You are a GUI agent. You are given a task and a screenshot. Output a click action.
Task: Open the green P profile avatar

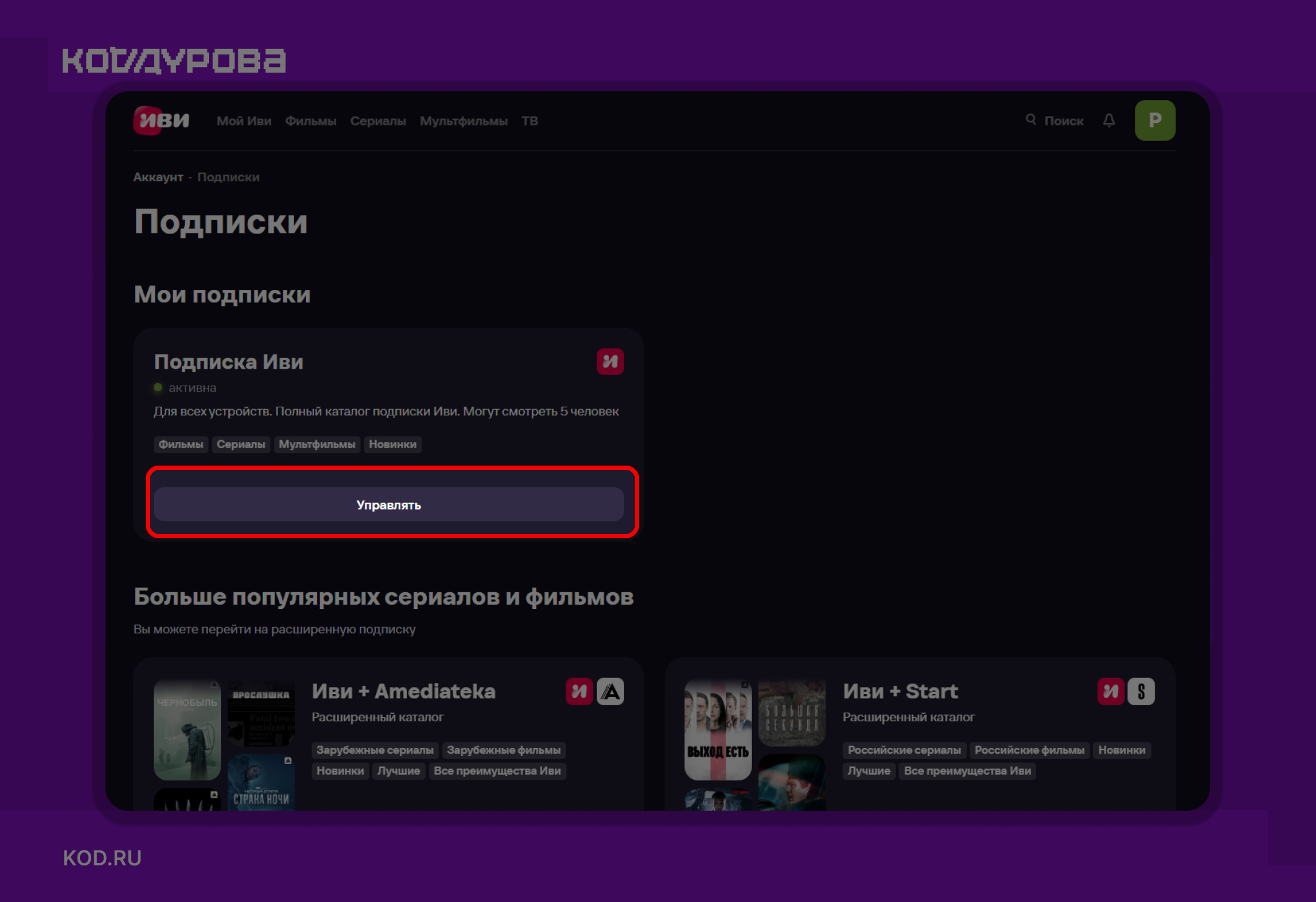pos(1155,120)
